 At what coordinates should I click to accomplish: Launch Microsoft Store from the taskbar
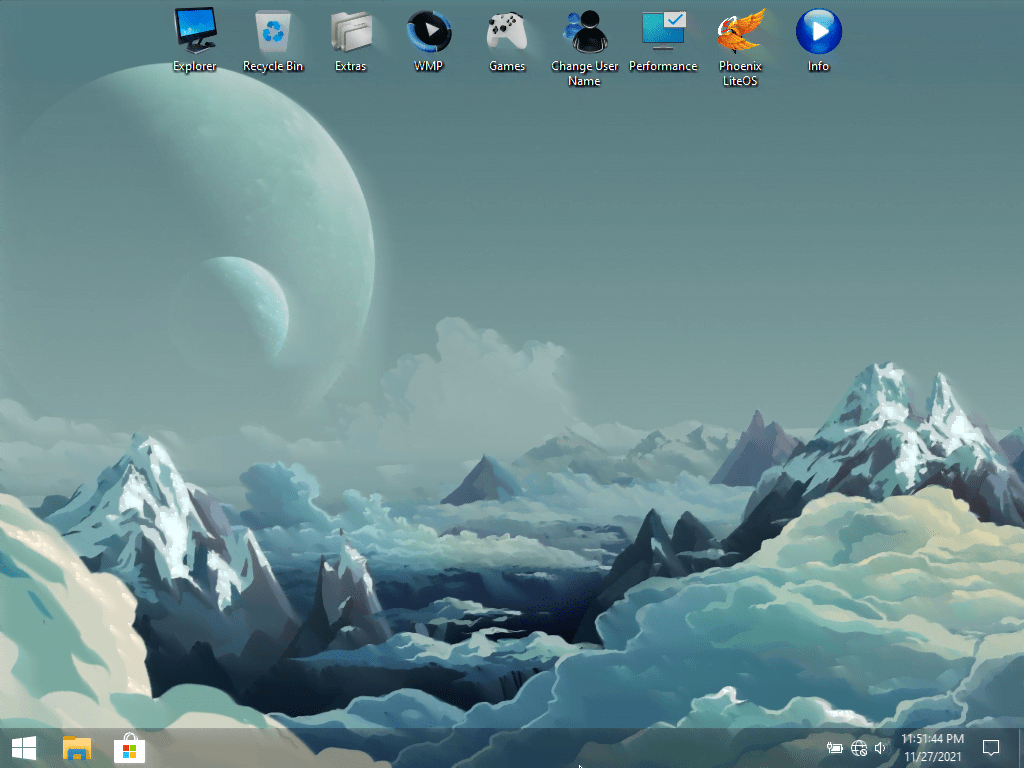[129, 748]
